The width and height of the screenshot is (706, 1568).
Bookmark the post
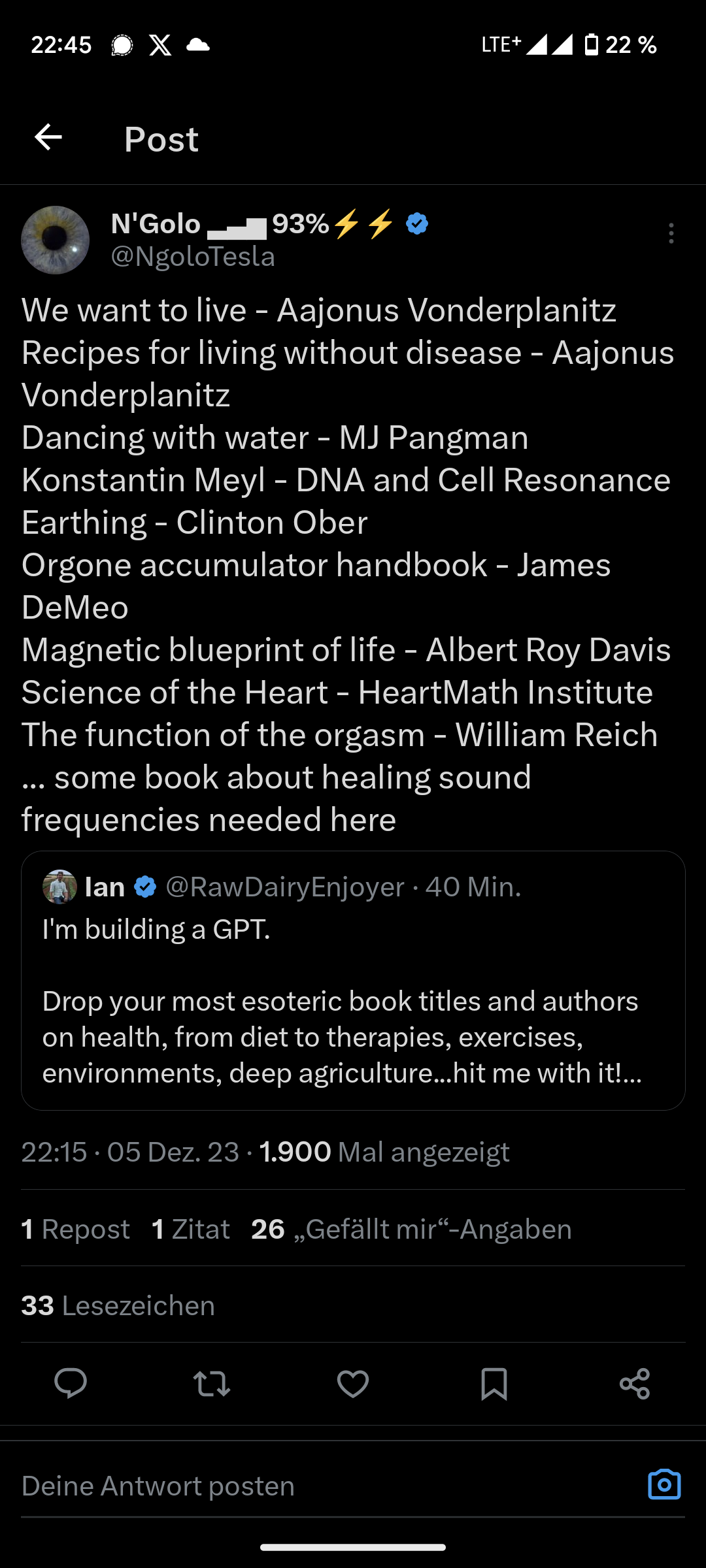click(x=494, y=1383)
